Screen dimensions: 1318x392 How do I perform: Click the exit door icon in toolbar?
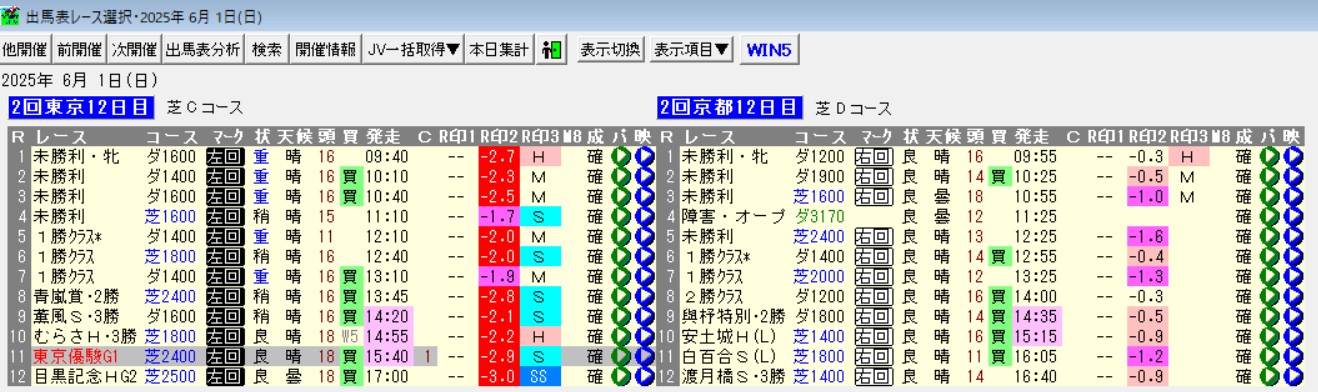(x=551, y=49)
